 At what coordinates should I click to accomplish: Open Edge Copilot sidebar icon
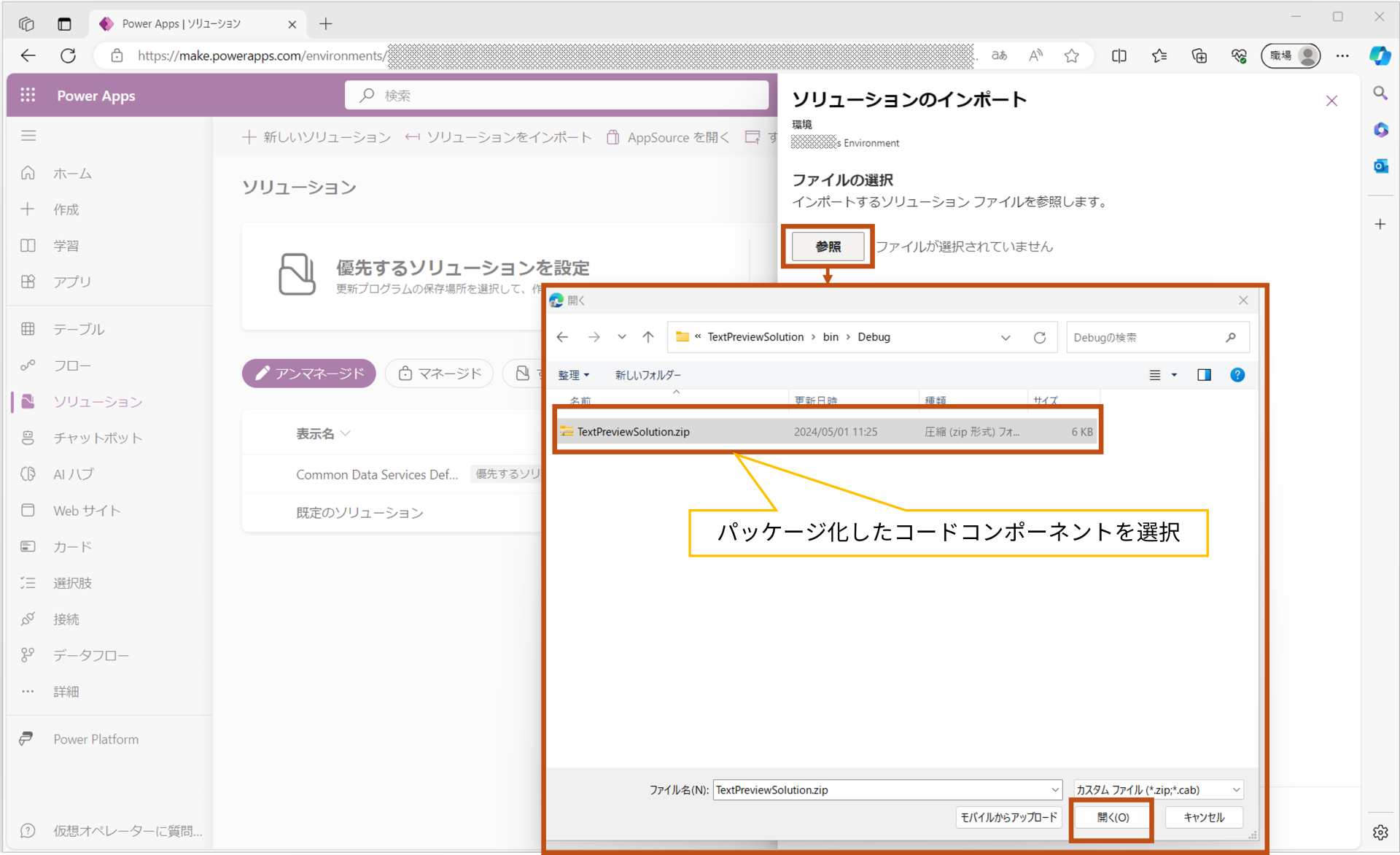(1380, 56)
